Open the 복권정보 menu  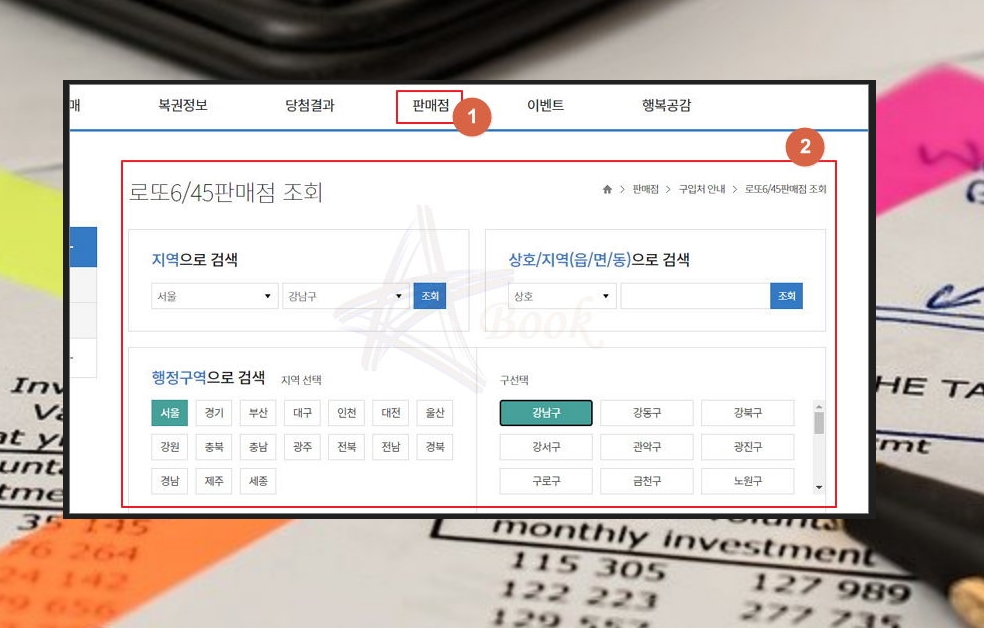(x=183, y=105)
